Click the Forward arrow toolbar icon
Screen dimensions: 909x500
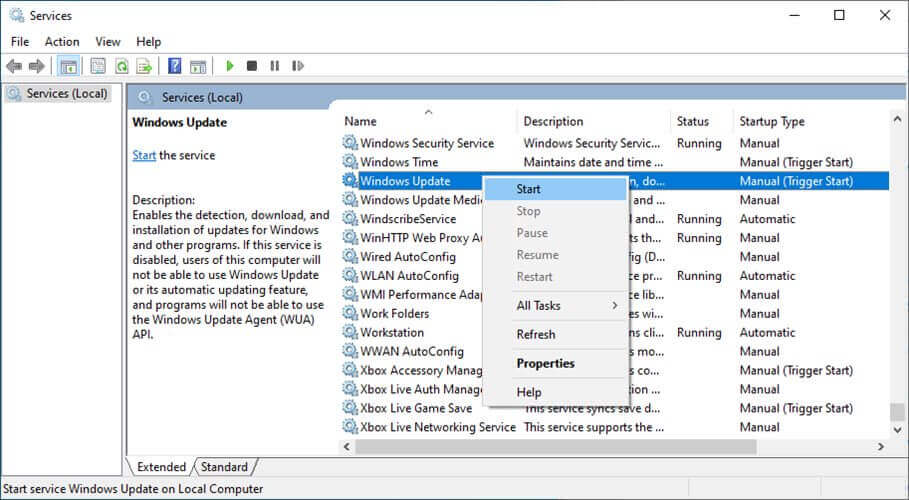click(x=37, y=66)
